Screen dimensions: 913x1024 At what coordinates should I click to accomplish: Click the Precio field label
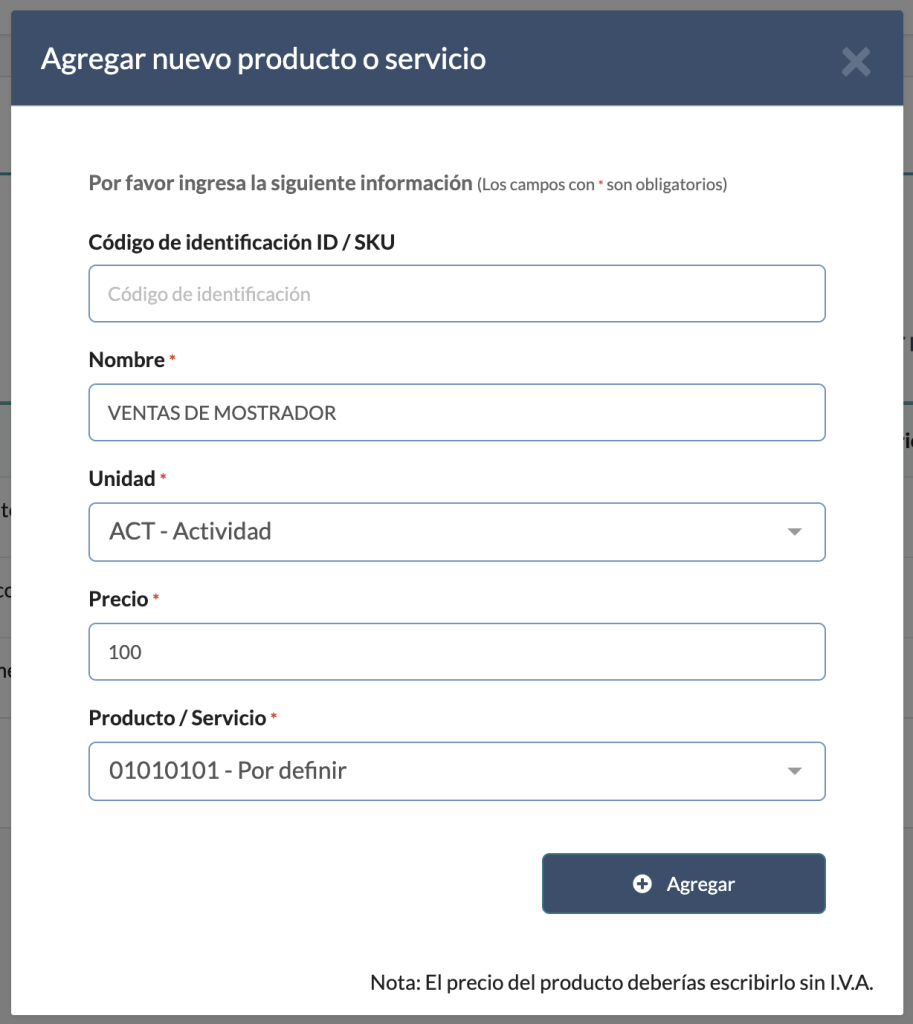coord(118,599)
